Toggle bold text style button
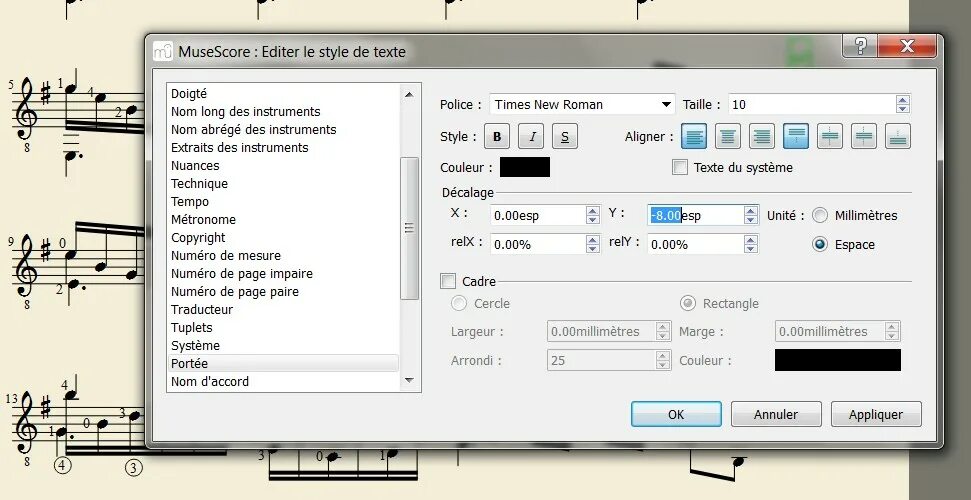Viewport: 971px width, 500px height. 497,137
